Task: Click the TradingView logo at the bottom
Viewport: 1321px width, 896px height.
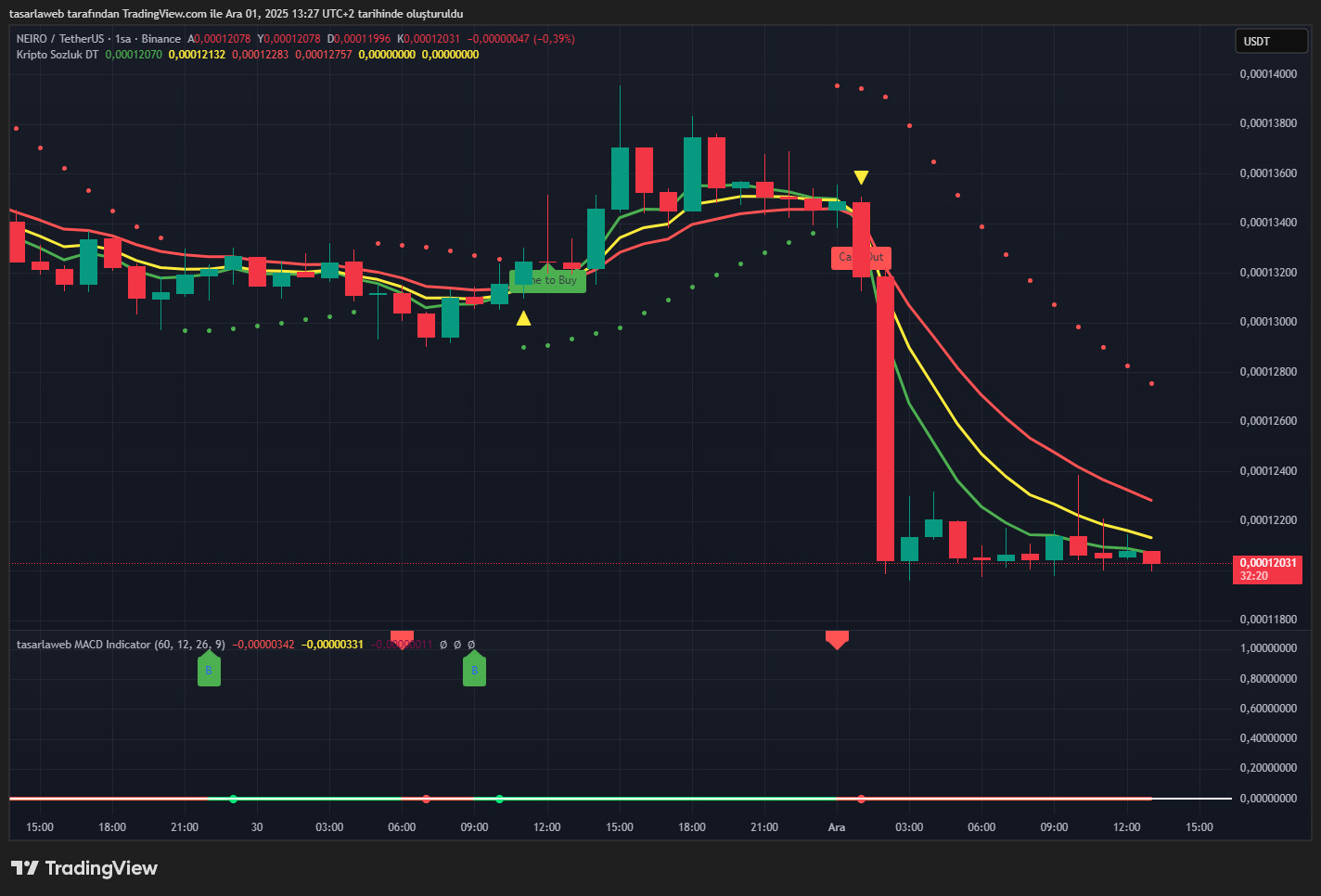Action: point(84,868)
